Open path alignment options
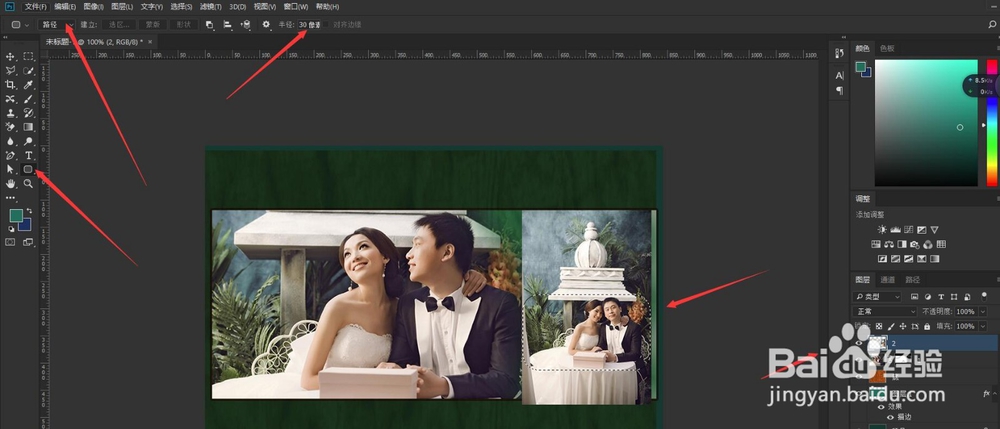1000x429 pixels. point(227,24)
